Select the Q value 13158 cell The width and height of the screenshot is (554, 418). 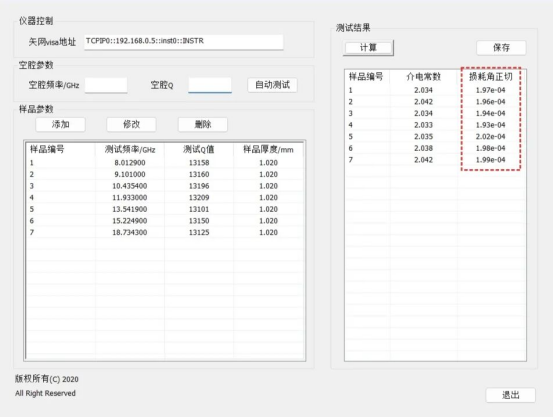pos(199,163)
